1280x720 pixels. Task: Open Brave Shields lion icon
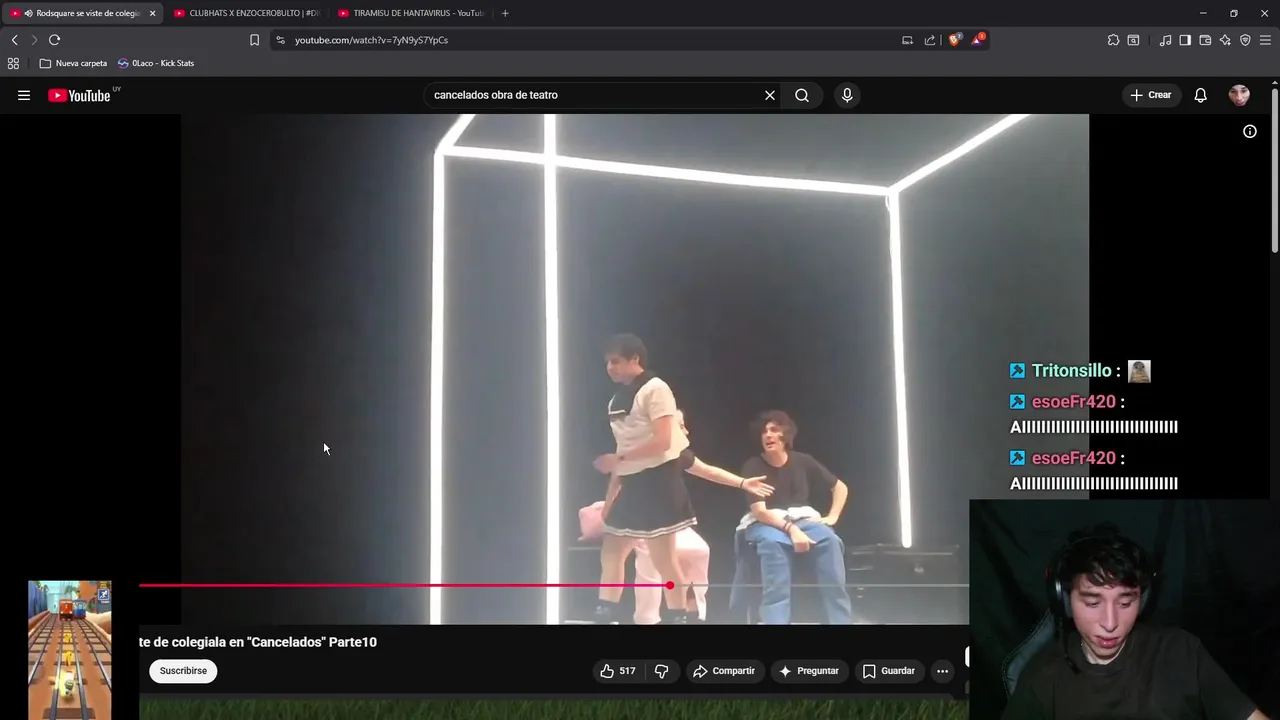pyautogui.click(x=955, y=40)
